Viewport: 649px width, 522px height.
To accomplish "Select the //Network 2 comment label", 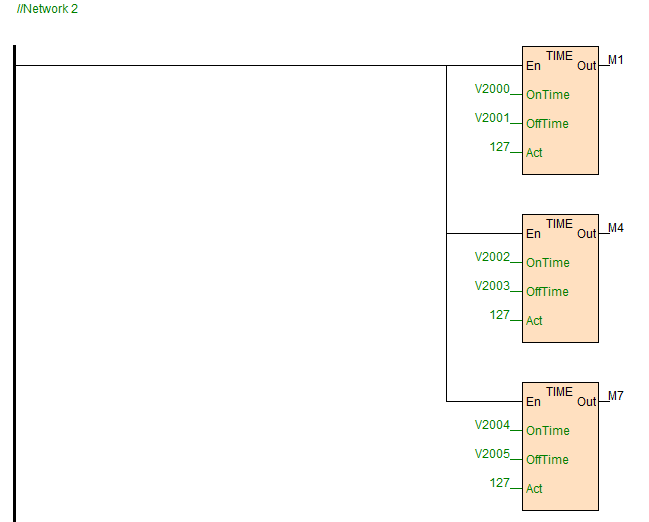I will coord(47,9).
